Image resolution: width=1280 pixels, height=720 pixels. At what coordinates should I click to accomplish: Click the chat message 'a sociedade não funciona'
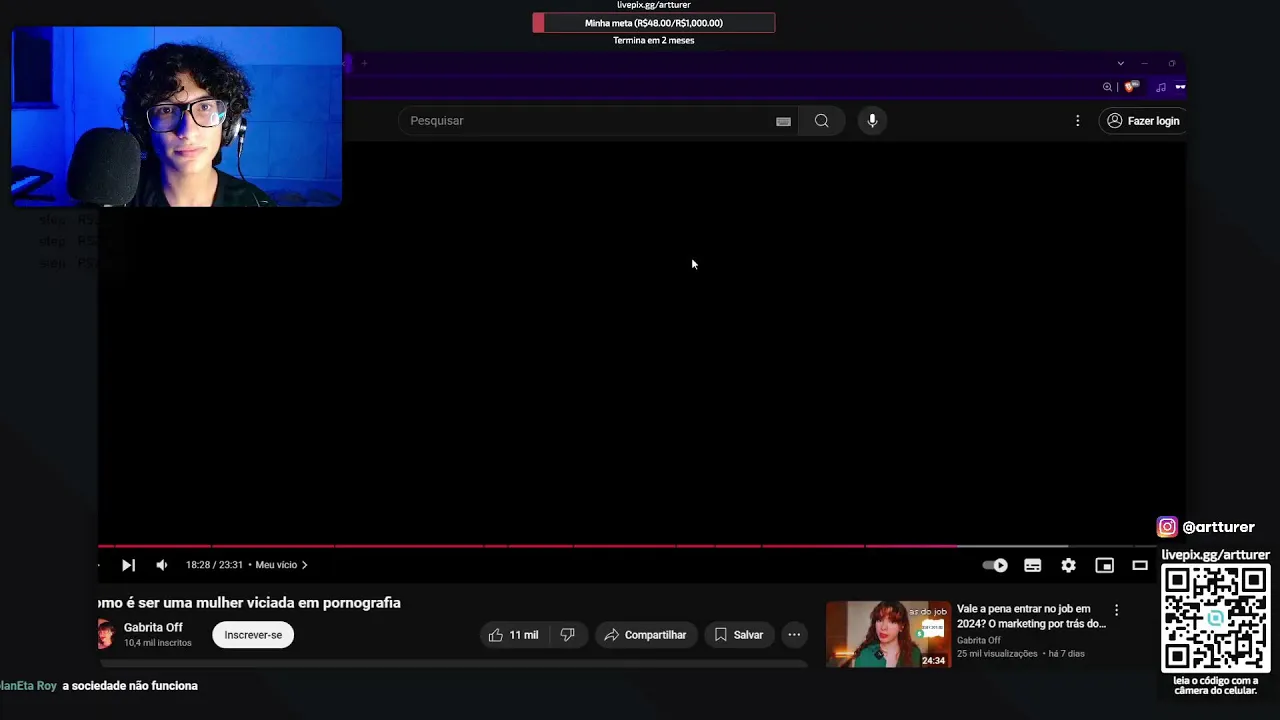130,686
